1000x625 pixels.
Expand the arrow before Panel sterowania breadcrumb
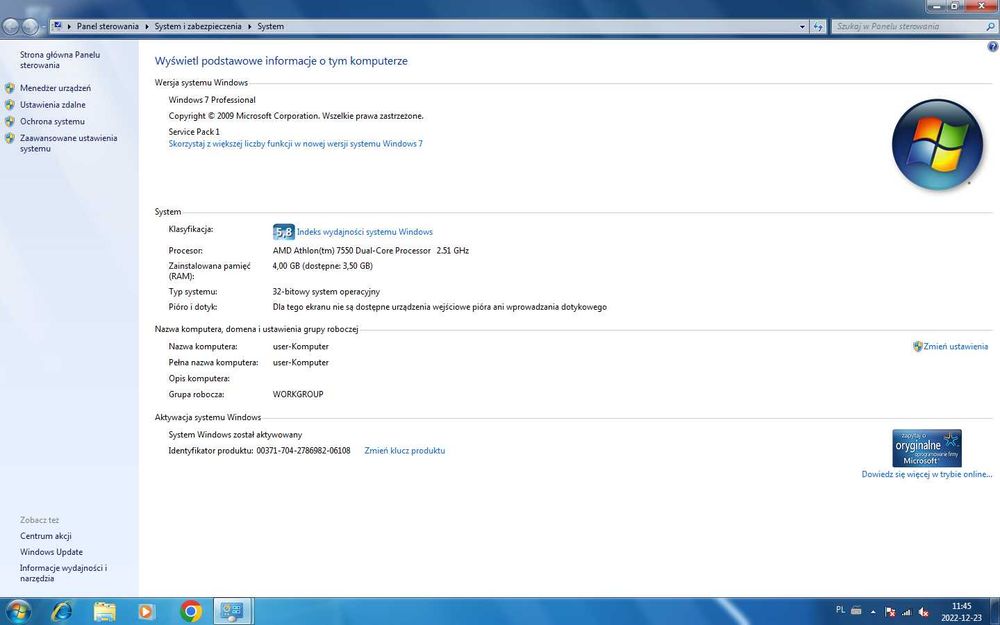point(69,26)
